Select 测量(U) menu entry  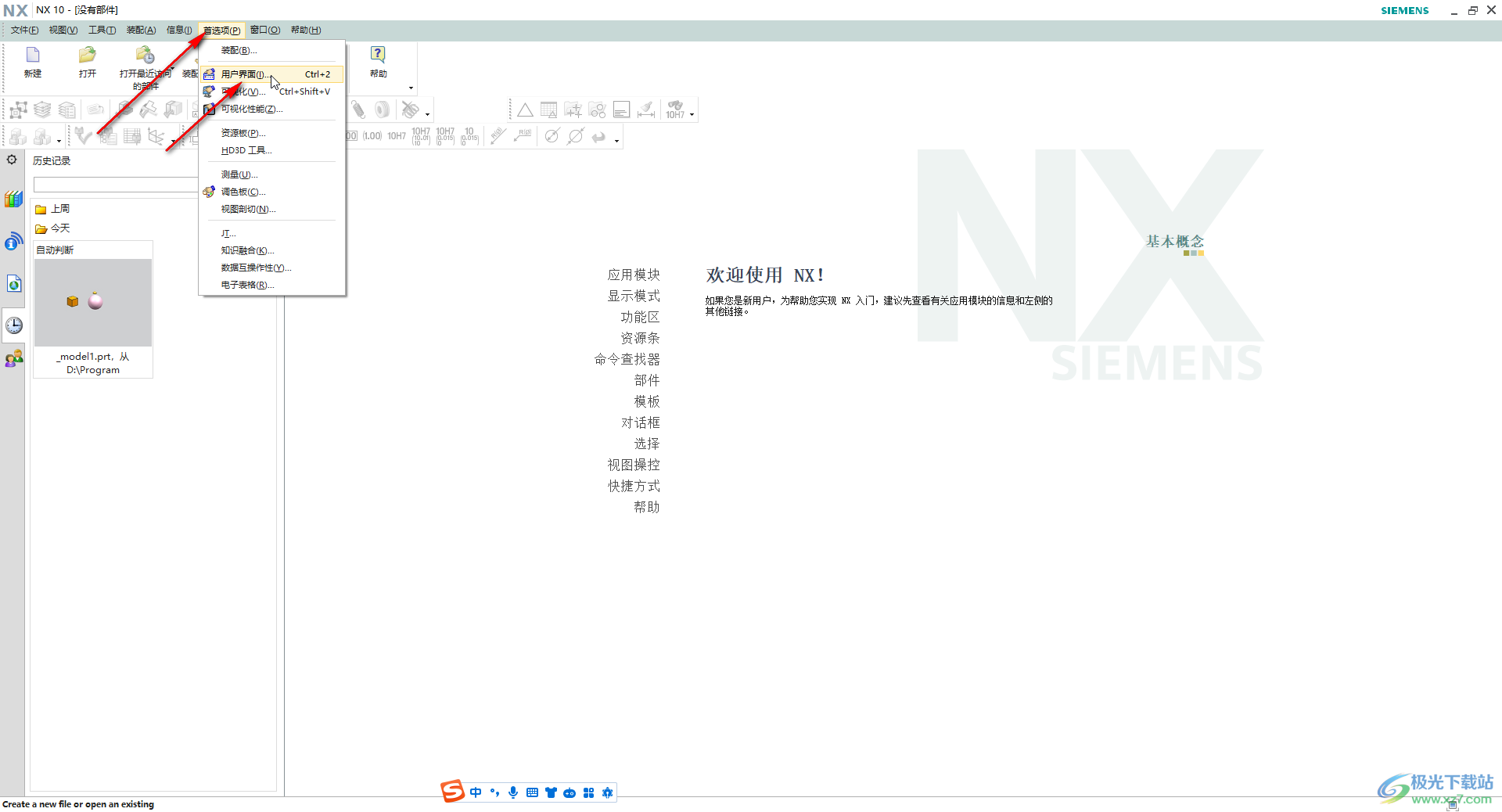click(x=272, y=174)
